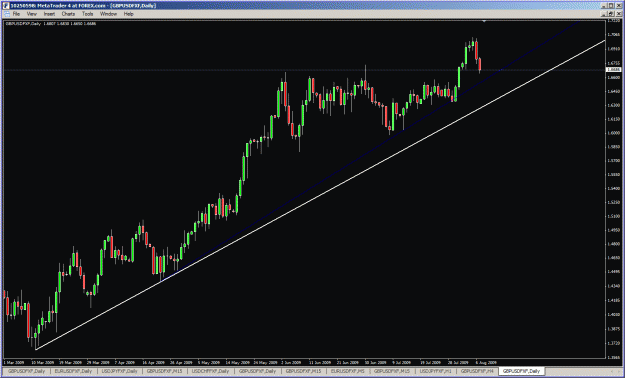The height and width of the screenshot is (378, 625).
Task: Open the View menu
Action: coord(31,14)
